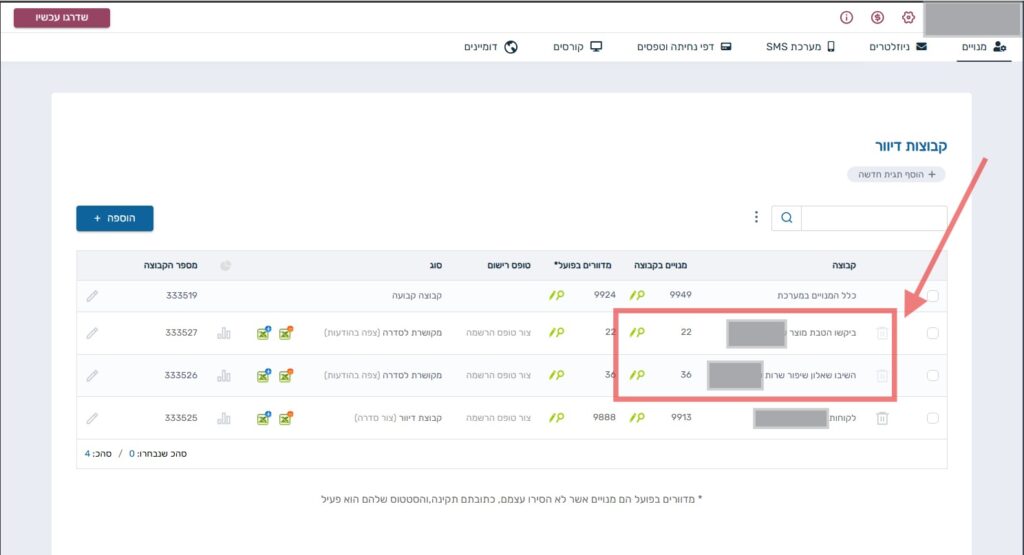Screen dimensions: 1024x555
Task: Click the info circle icon in header
Action: [x=846, y=18]
